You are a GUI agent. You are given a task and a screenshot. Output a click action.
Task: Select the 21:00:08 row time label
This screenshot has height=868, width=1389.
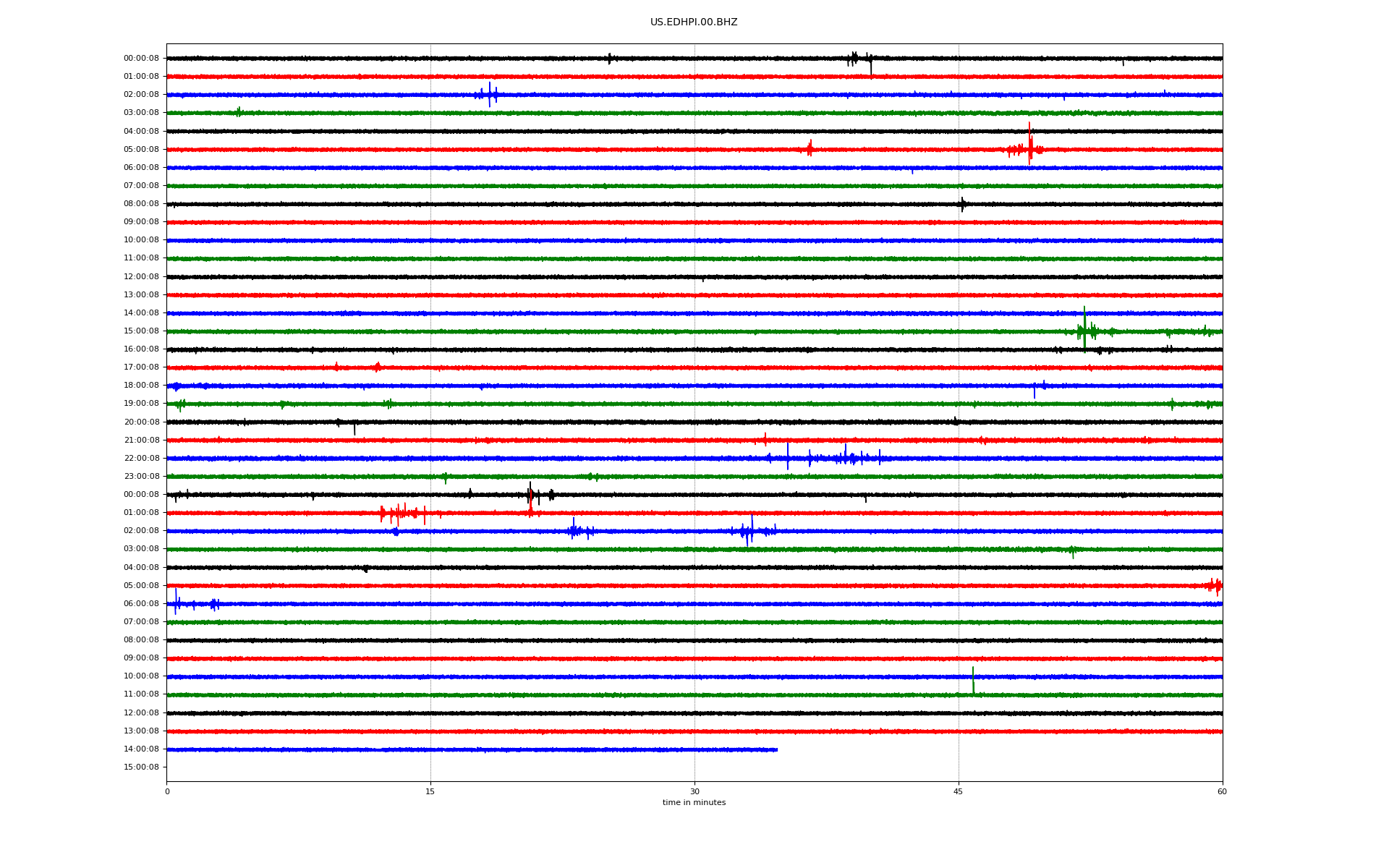(x=141, y=441)
